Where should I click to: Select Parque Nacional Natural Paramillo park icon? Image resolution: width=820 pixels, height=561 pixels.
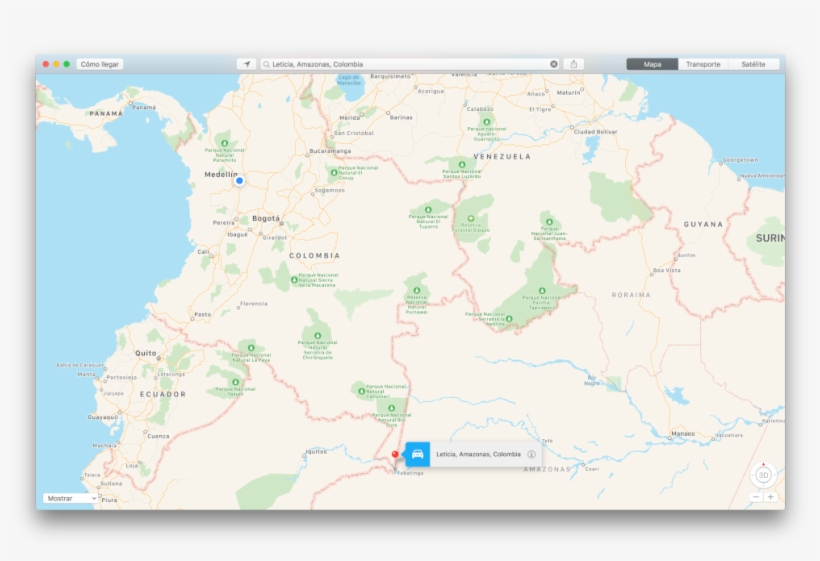coord(224,143)
